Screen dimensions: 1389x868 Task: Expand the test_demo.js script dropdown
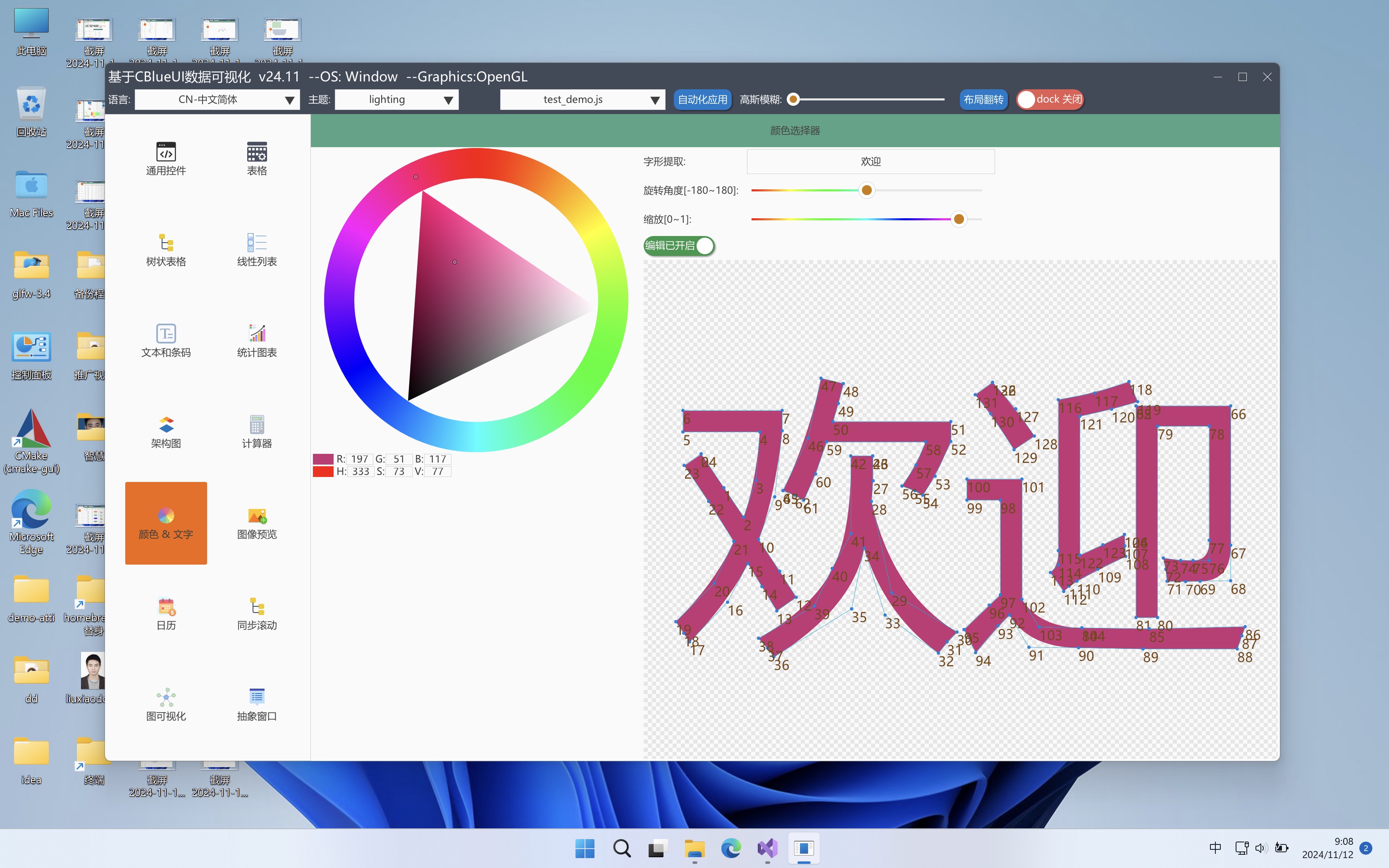point(582,99)
